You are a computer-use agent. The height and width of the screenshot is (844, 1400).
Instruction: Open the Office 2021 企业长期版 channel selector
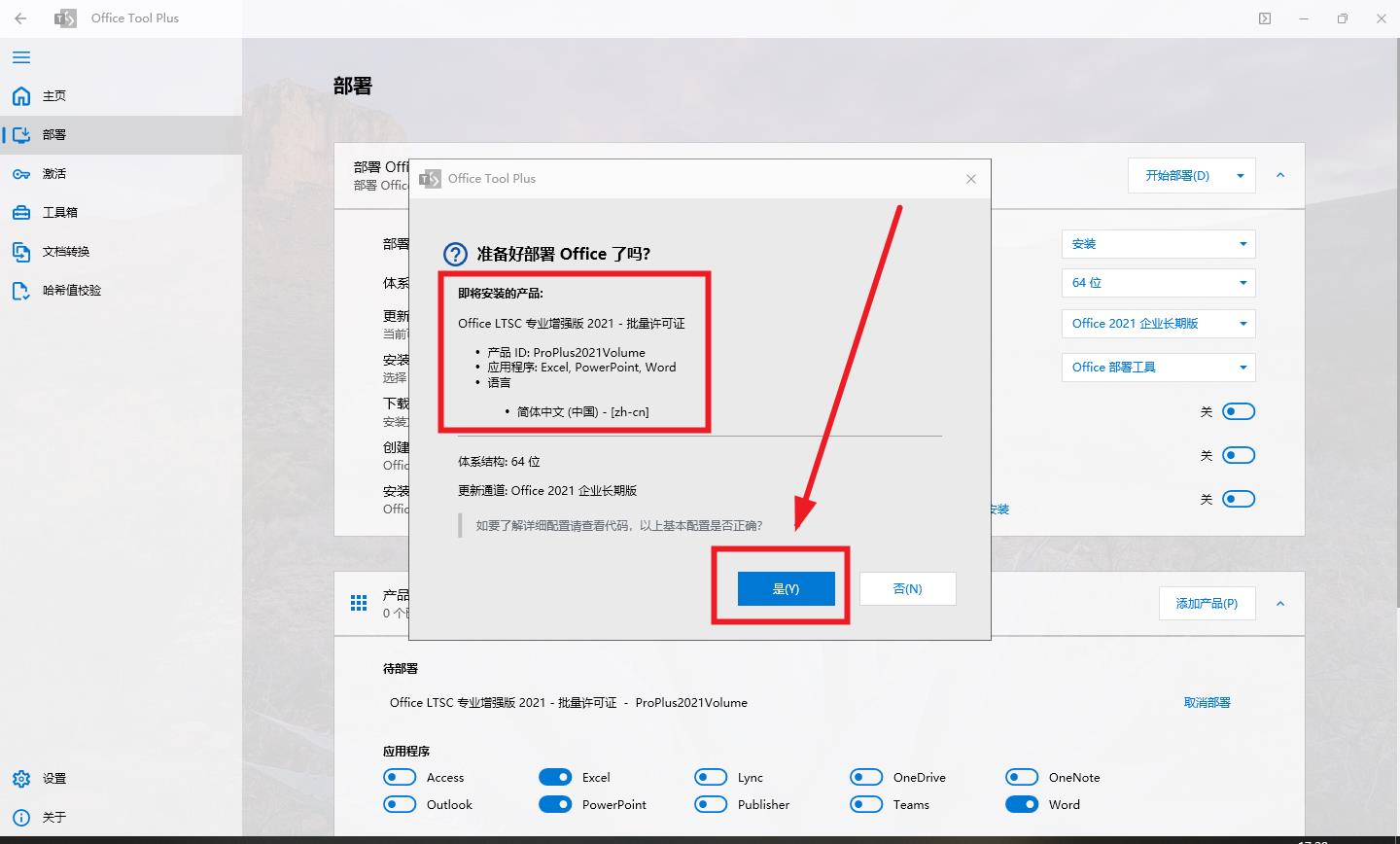(1158, 323)
